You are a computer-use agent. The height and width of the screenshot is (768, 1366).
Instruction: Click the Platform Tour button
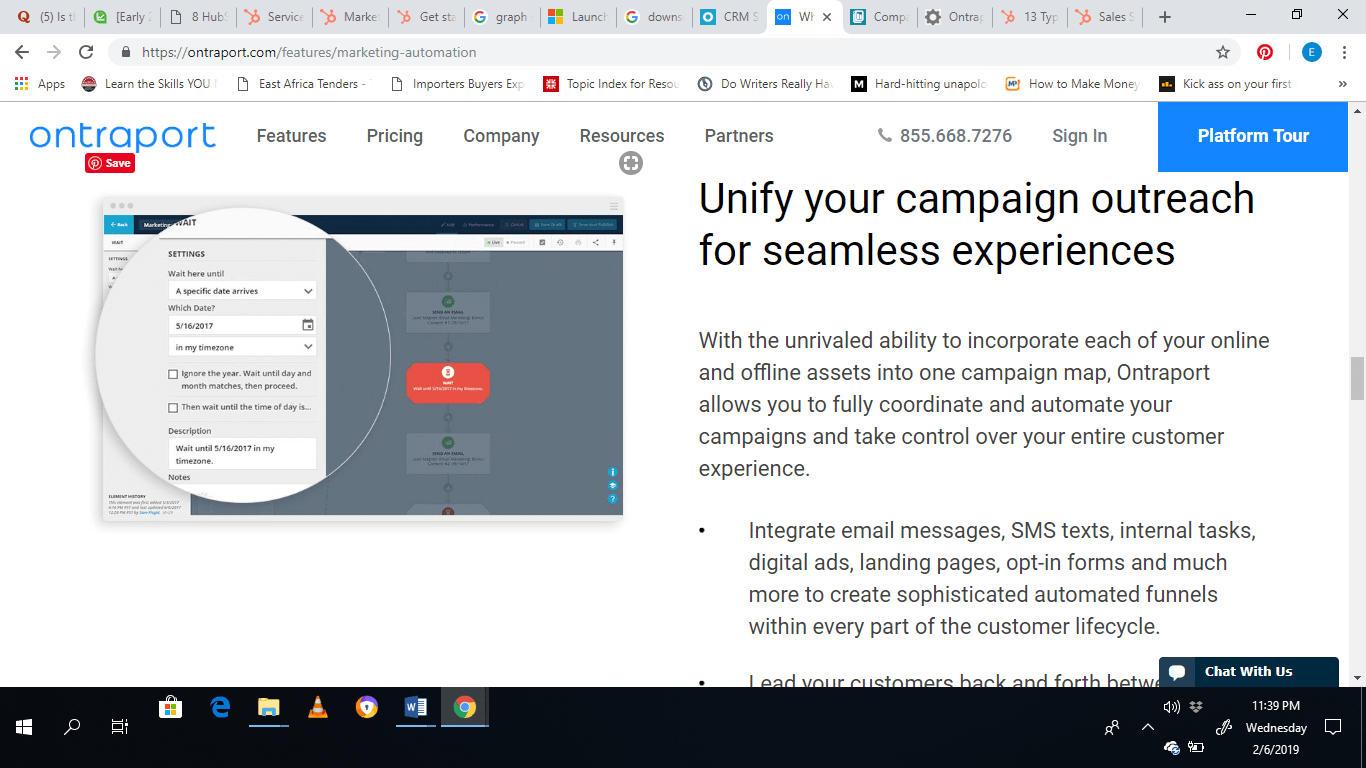coord(1253,136)
